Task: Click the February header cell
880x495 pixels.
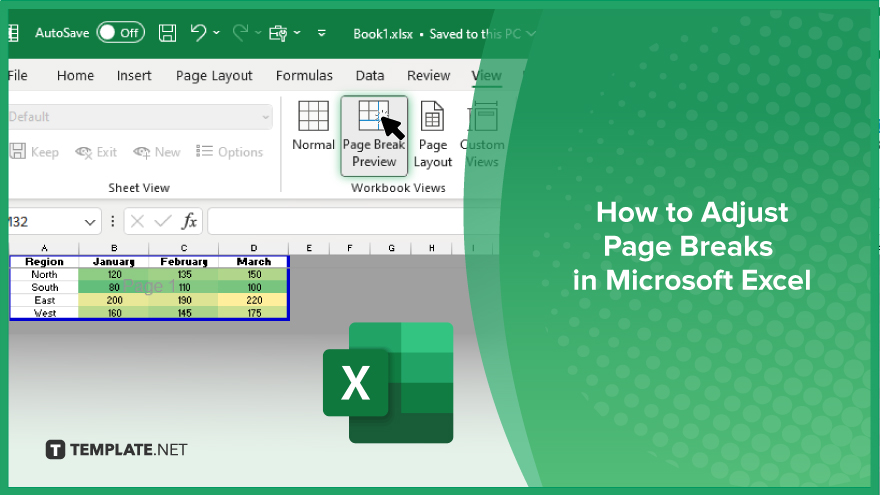Action: pos(184,262)
